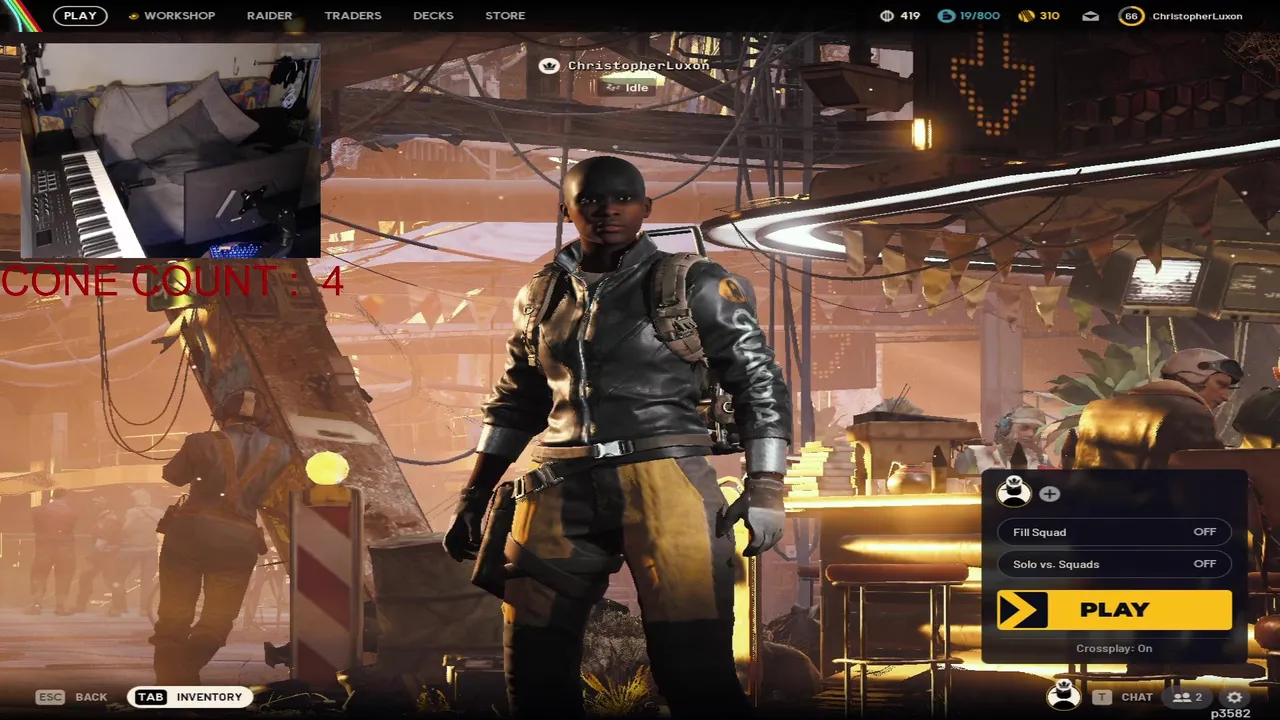Open the Play tab in top bar
Image resolution: width=1280 pixels, height=720 pixels.
tap(80, 16)
